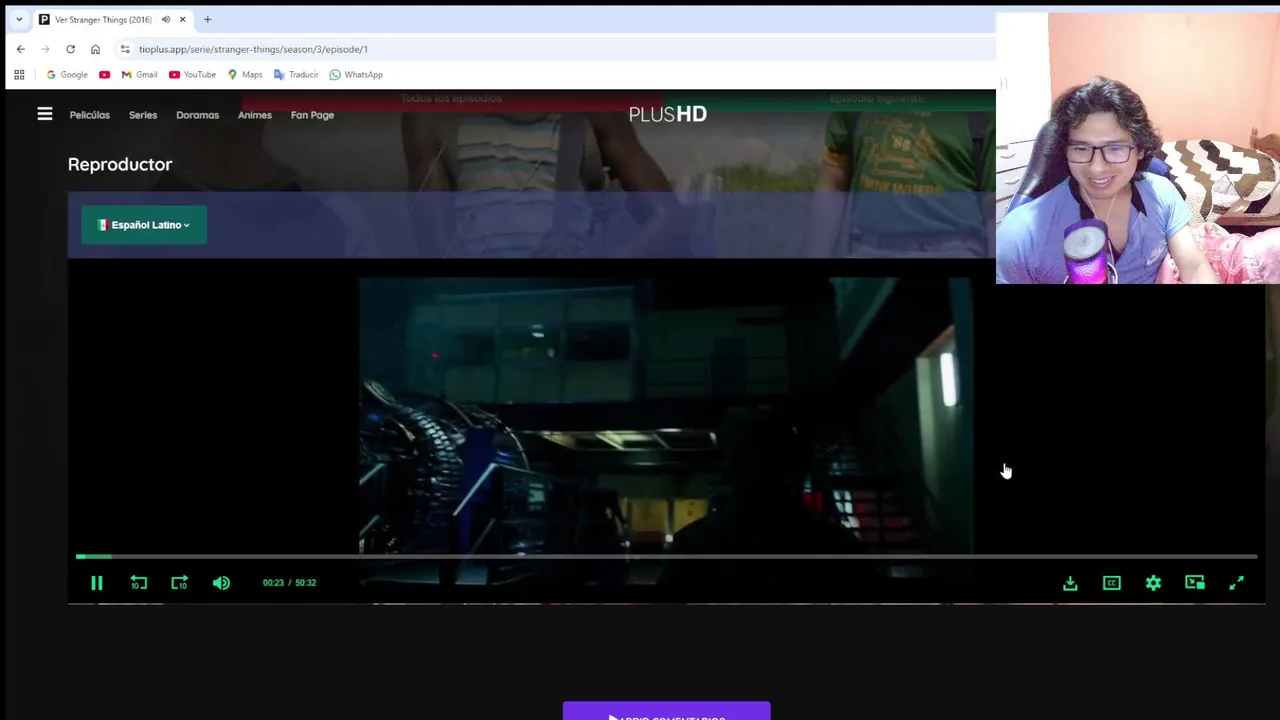Viewport: 1280px width, 720px height.
Task: Click the purple comments button at the bottom
Action: point(666,711)
